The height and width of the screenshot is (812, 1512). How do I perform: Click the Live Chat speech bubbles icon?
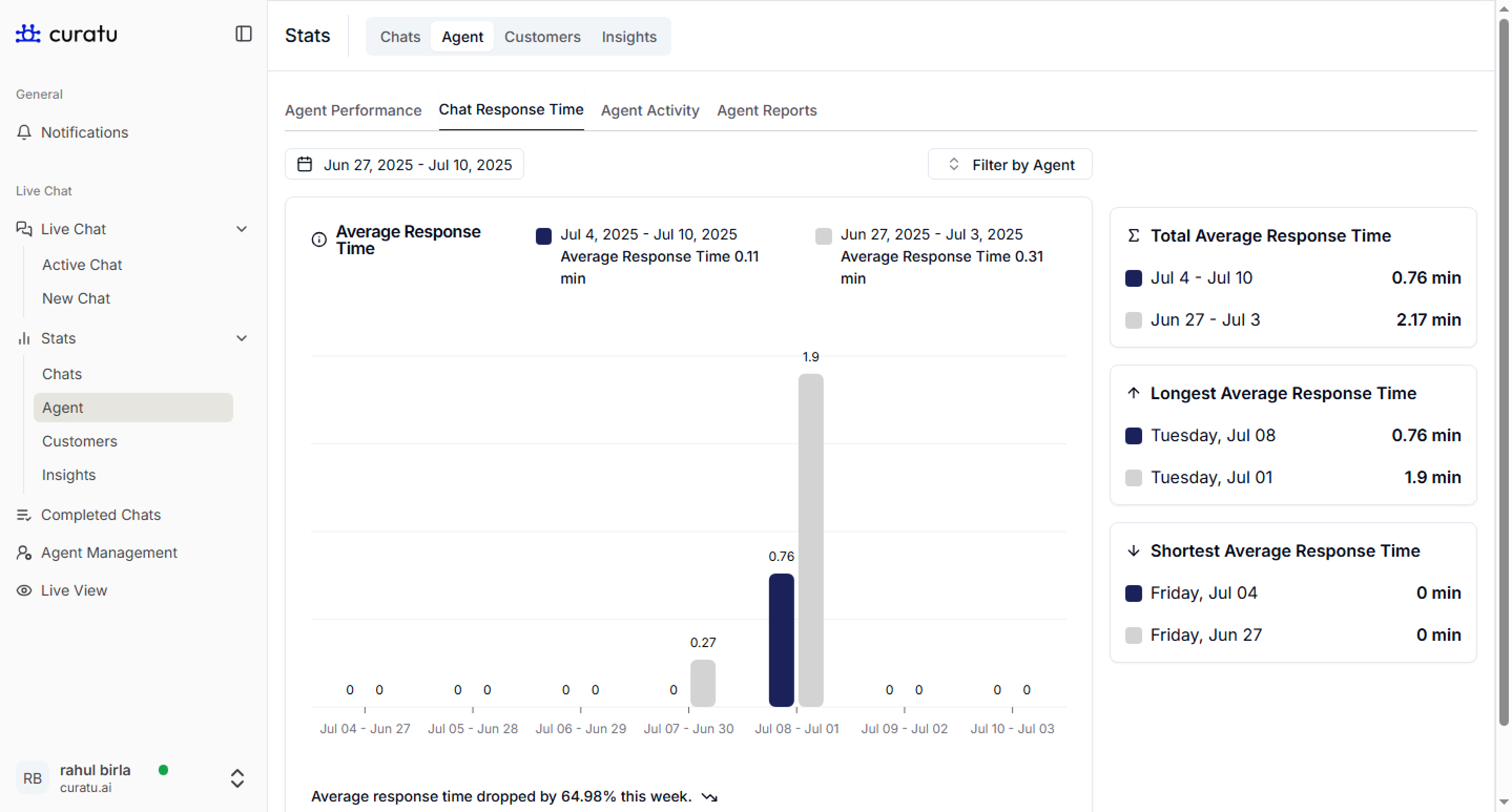click(x=24, y=229)
